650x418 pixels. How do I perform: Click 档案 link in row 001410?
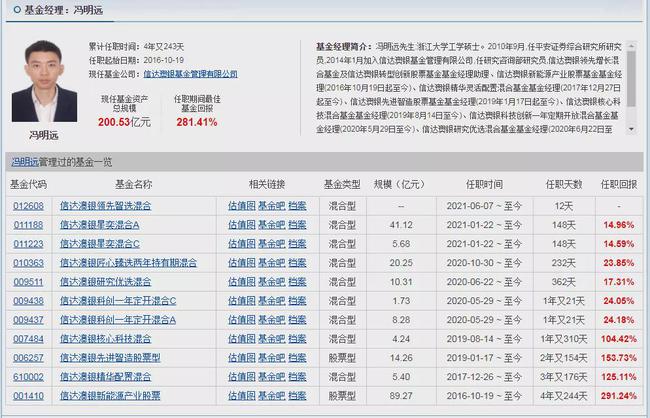pos(297,396)
